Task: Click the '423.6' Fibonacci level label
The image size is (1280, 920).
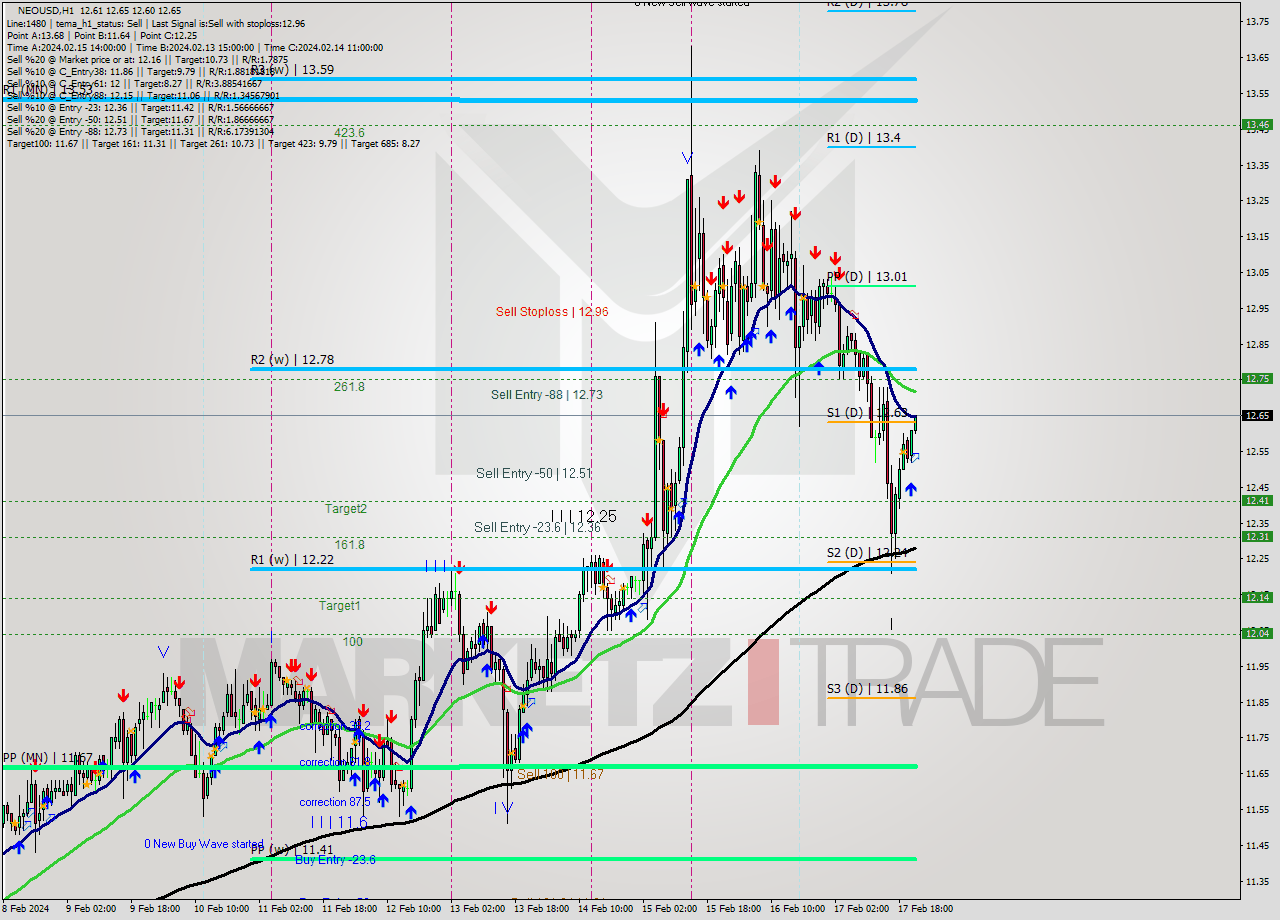Action: 349,132
